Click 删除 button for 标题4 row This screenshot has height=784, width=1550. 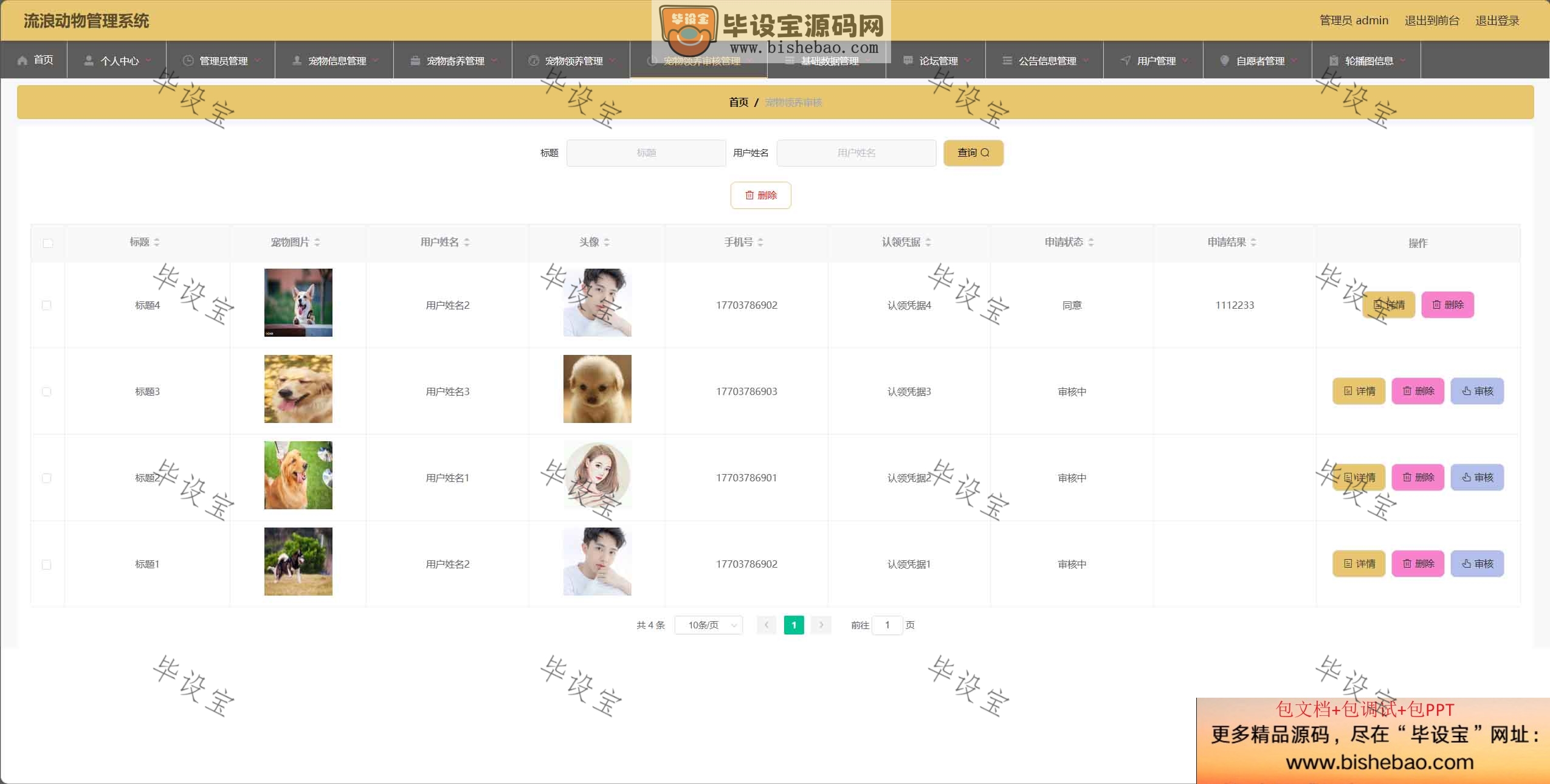tap(1448, 304)
